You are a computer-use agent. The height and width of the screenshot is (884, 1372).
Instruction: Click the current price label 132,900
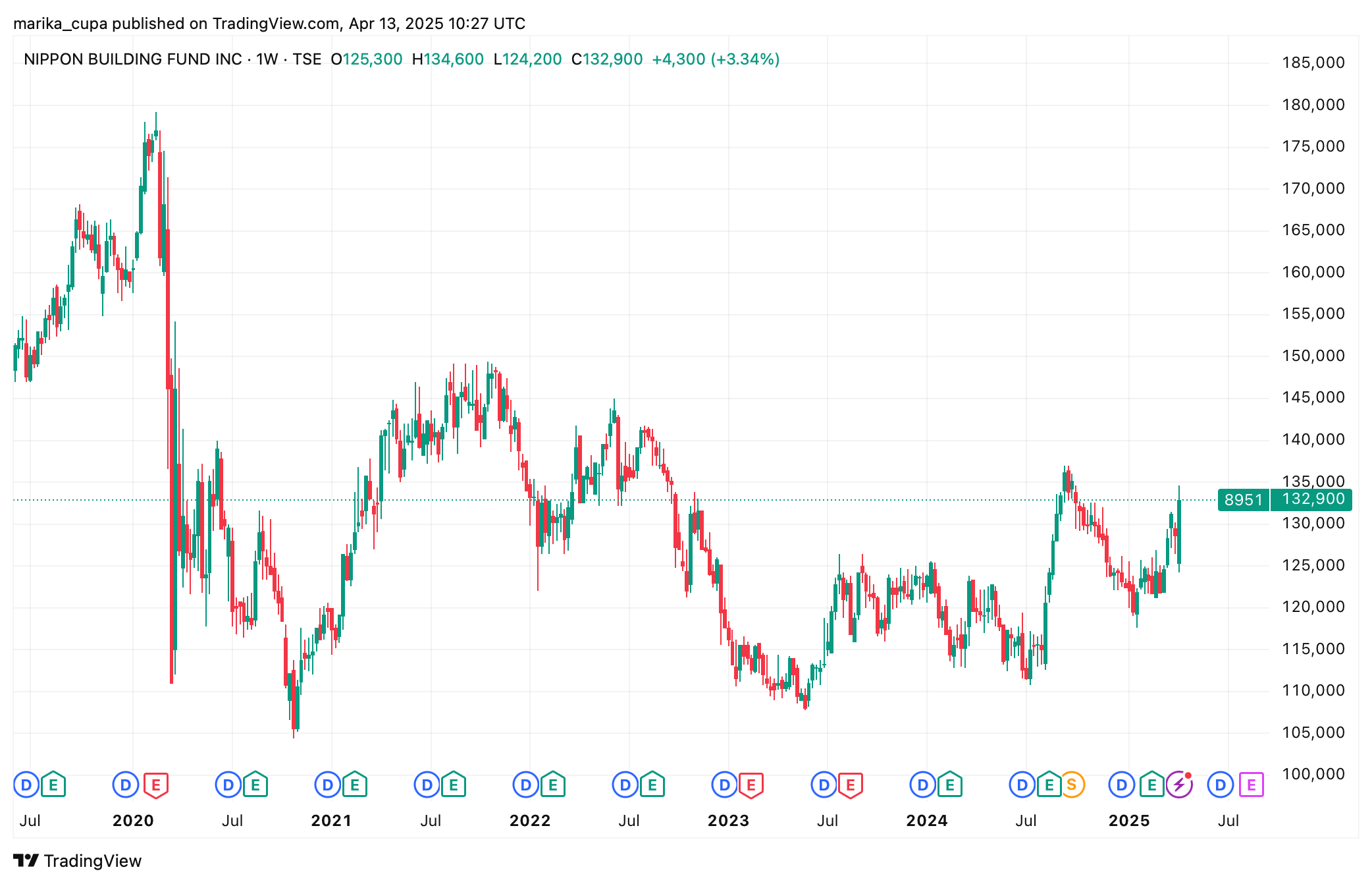(x=1311, y=499)
